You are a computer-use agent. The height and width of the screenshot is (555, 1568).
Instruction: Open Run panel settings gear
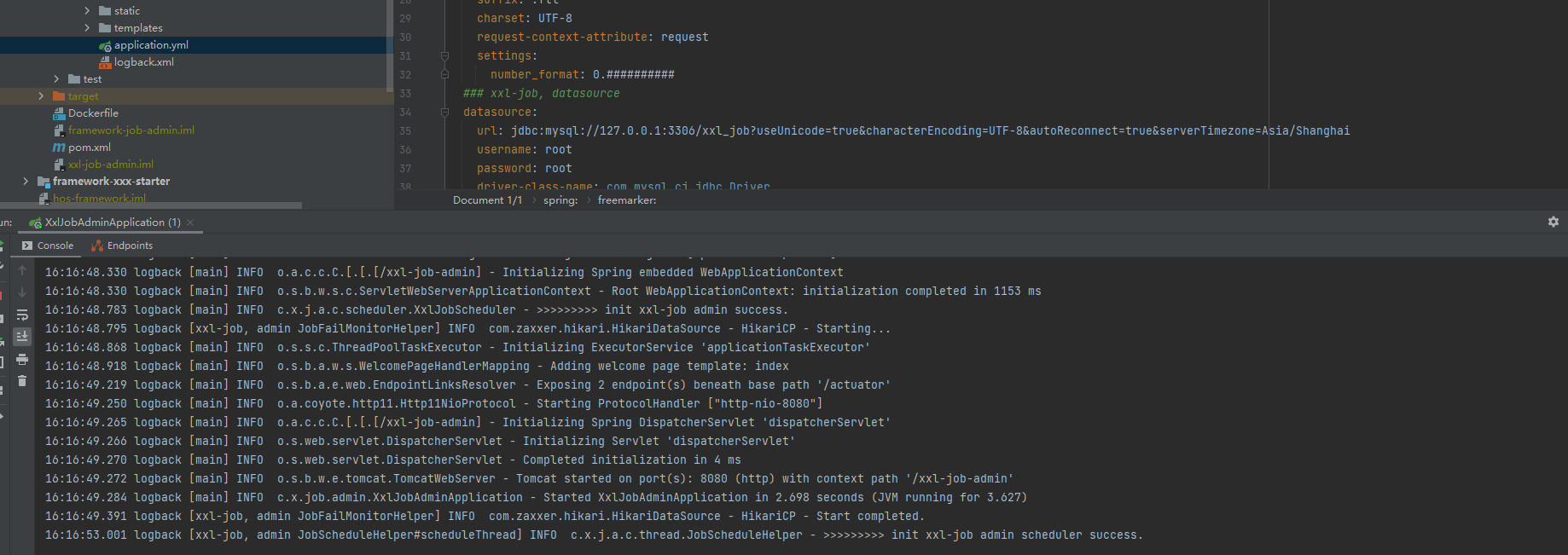[x=1553, y=222]
